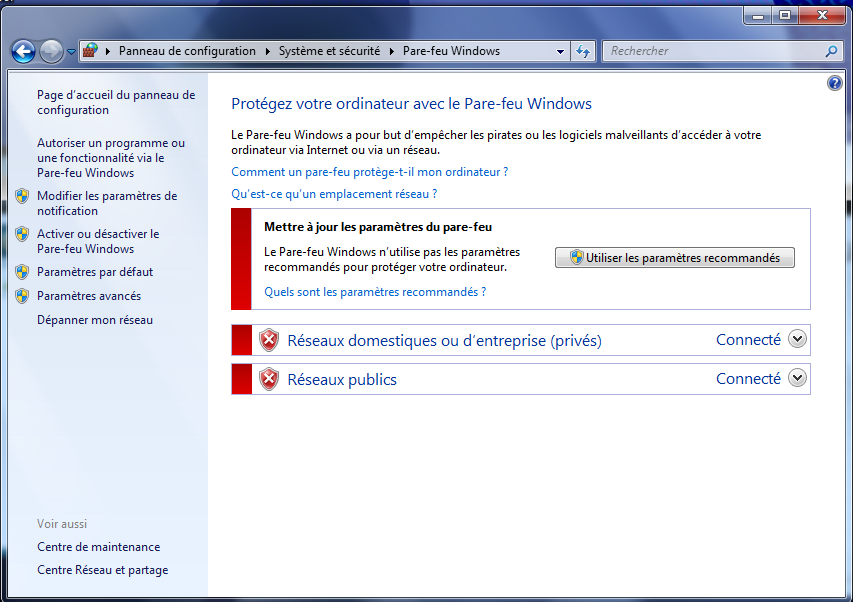Minimize the firewall window
853x602 pixels.
(x=758, y=15)
